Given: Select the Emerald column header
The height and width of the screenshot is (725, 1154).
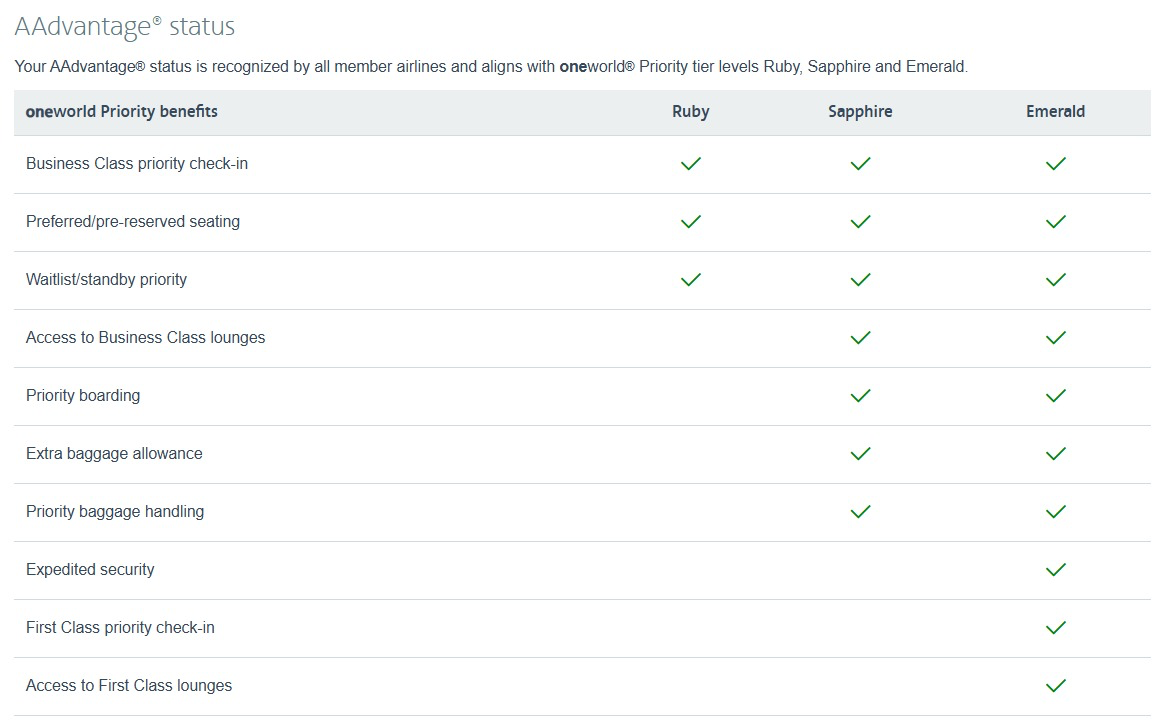Looking at the screenshot, I should 1055,112.
